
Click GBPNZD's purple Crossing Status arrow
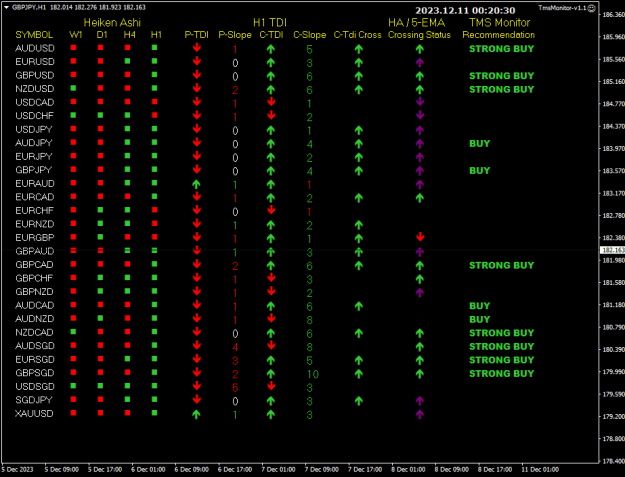pyautogui.click(x=420, y=292)
